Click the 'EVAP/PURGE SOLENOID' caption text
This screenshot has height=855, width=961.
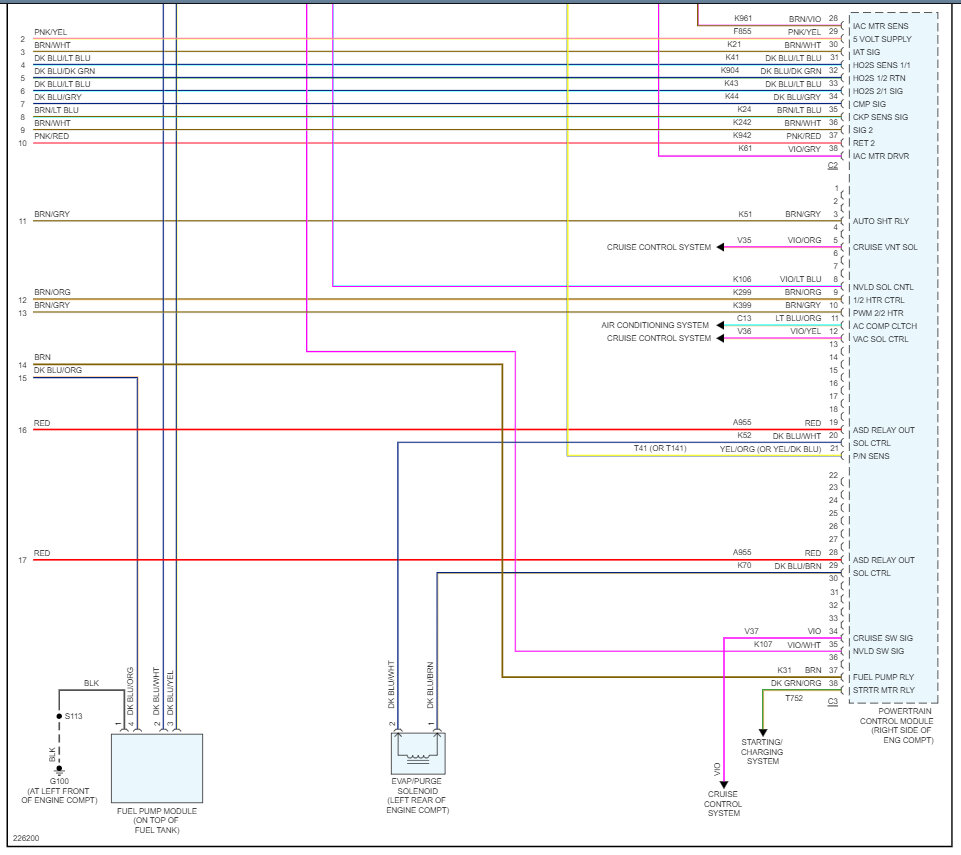pos(417,796)
